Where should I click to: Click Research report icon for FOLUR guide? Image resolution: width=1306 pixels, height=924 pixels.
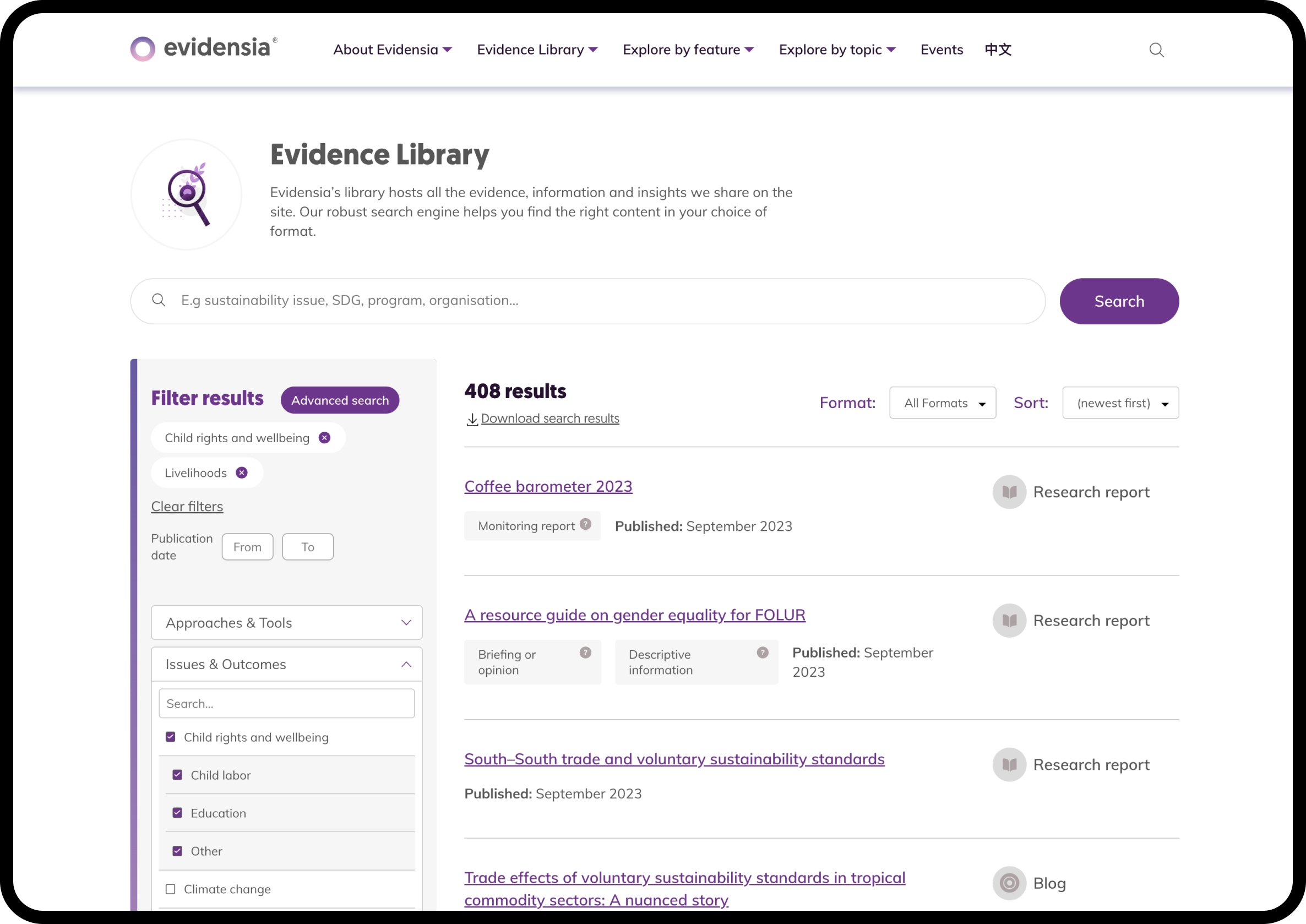[x=1009, y=621]
